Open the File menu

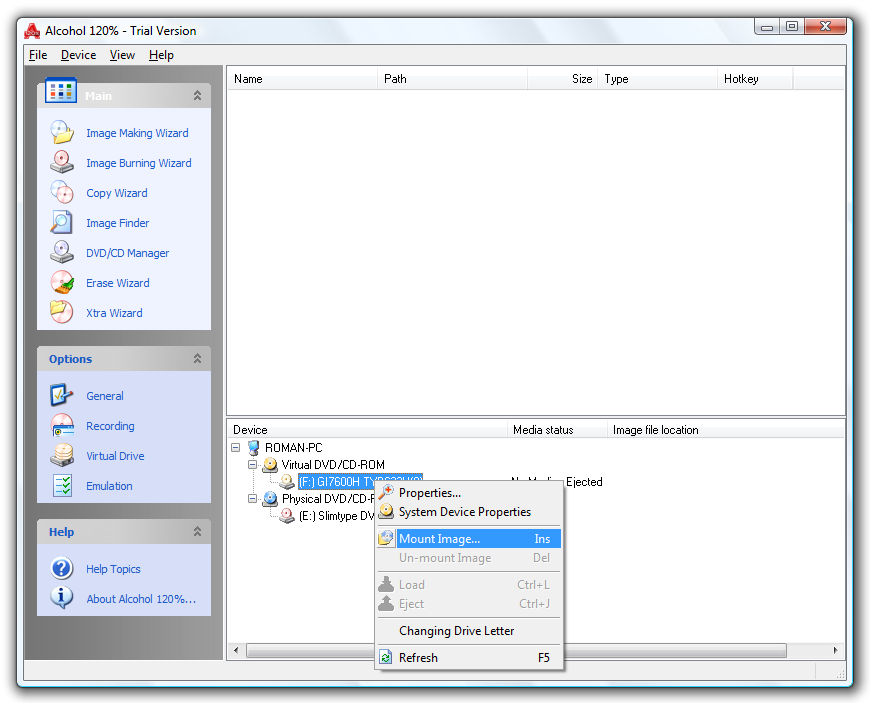(38, 55)
